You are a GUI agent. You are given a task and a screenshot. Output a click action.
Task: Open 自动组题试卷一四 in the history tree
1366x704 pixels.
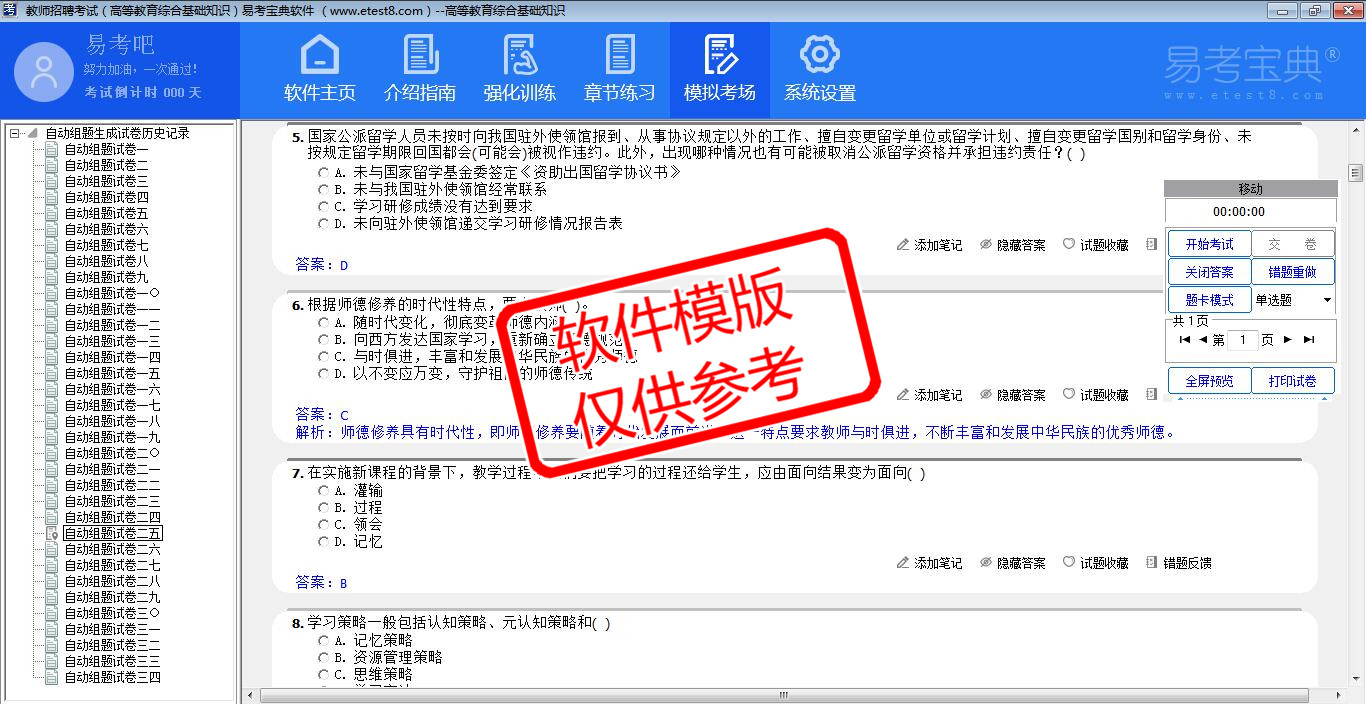tap(112, 357)
